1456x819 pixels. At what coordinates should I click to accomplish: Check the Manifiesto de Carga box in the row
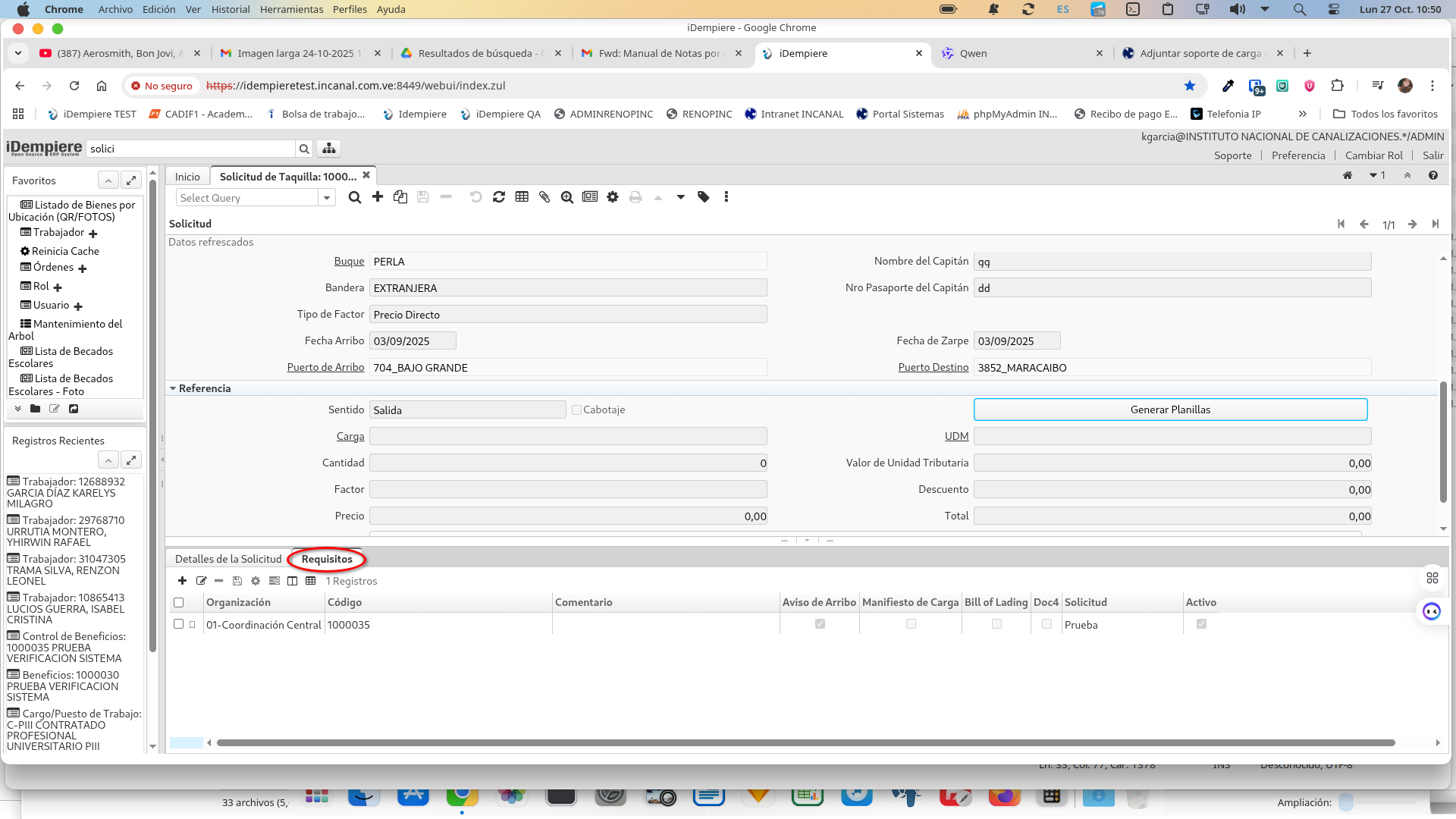911,624
